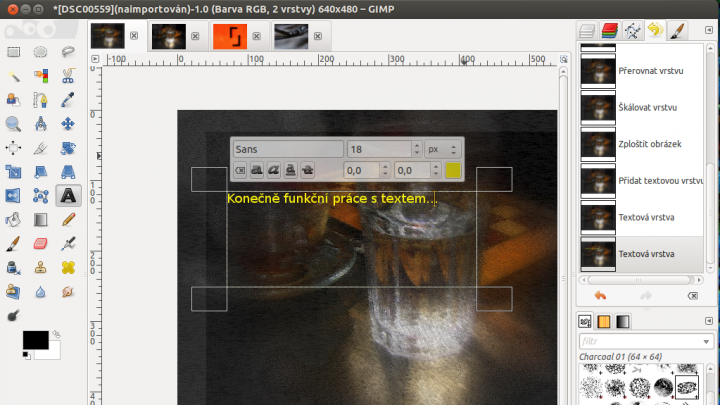Screen dimensions: 720x405
Task: Select the Smudge tool
Action: pos(68,292)
